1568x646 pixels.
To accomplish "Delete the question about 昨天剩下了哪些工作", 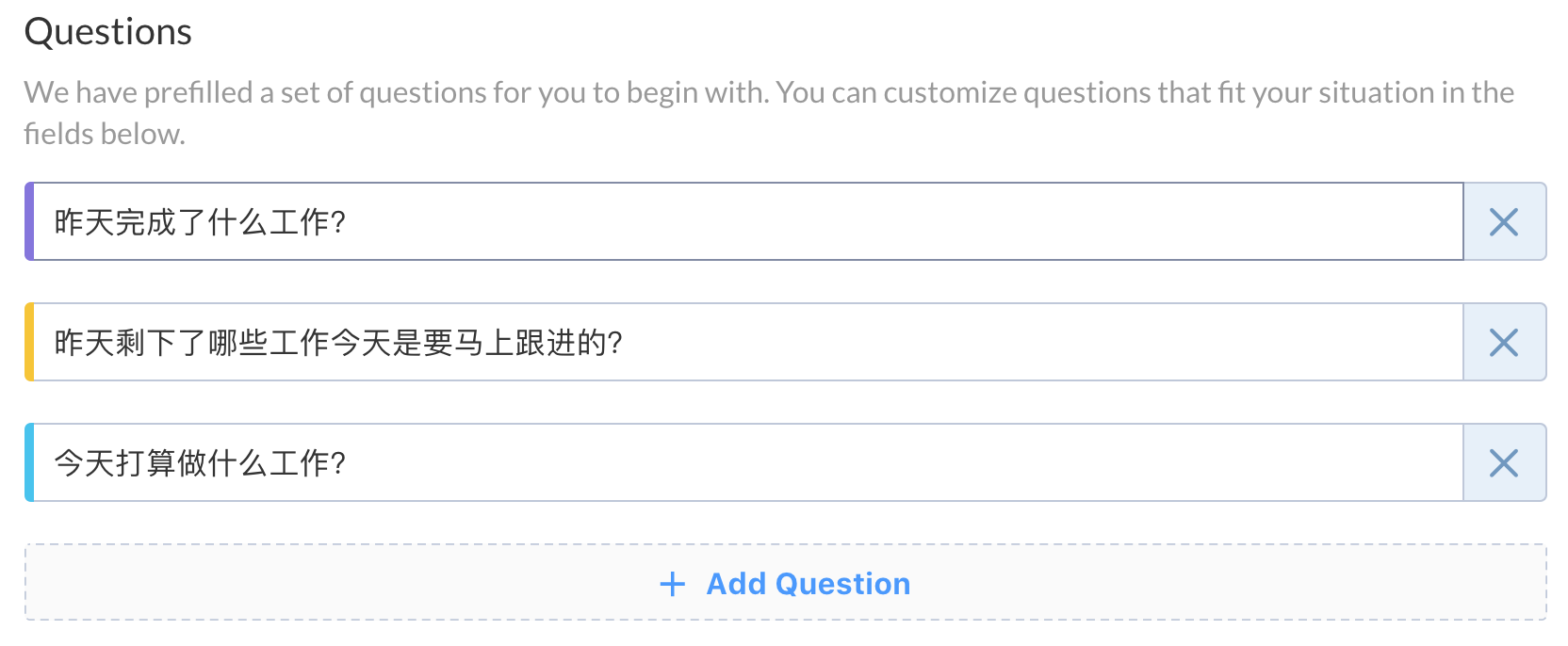I will click(x=1504, y=343).
